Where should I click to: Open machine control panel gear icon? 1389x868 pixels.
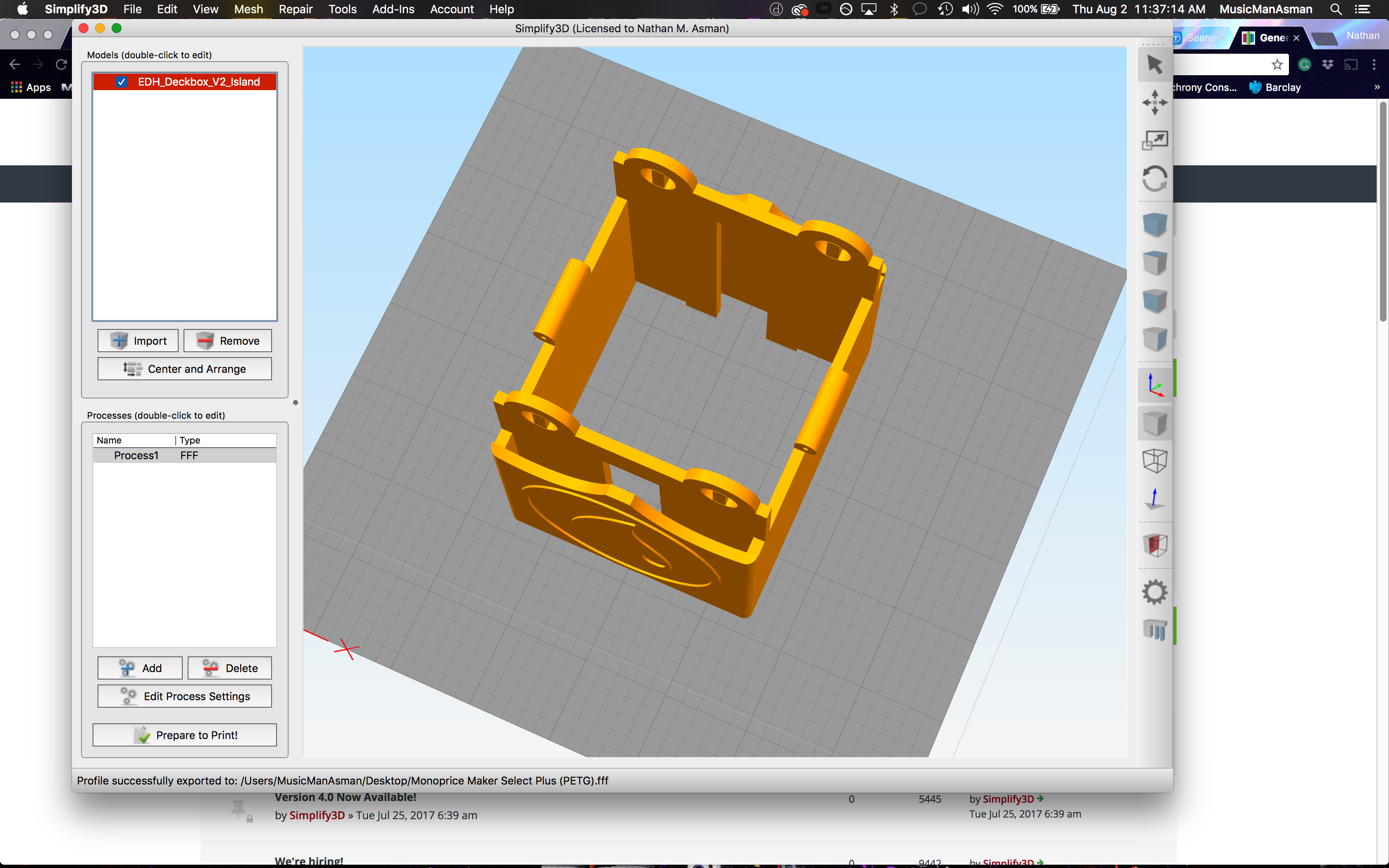point(1155,592)
